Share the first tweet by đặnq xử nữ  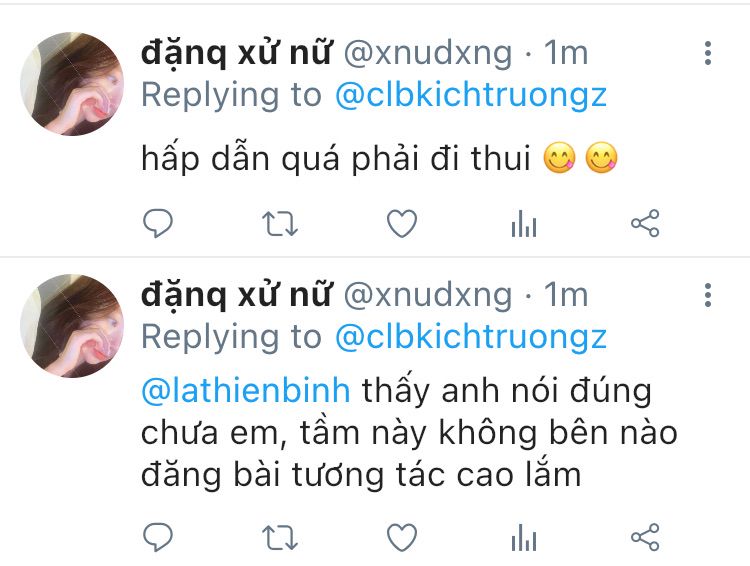645,223
